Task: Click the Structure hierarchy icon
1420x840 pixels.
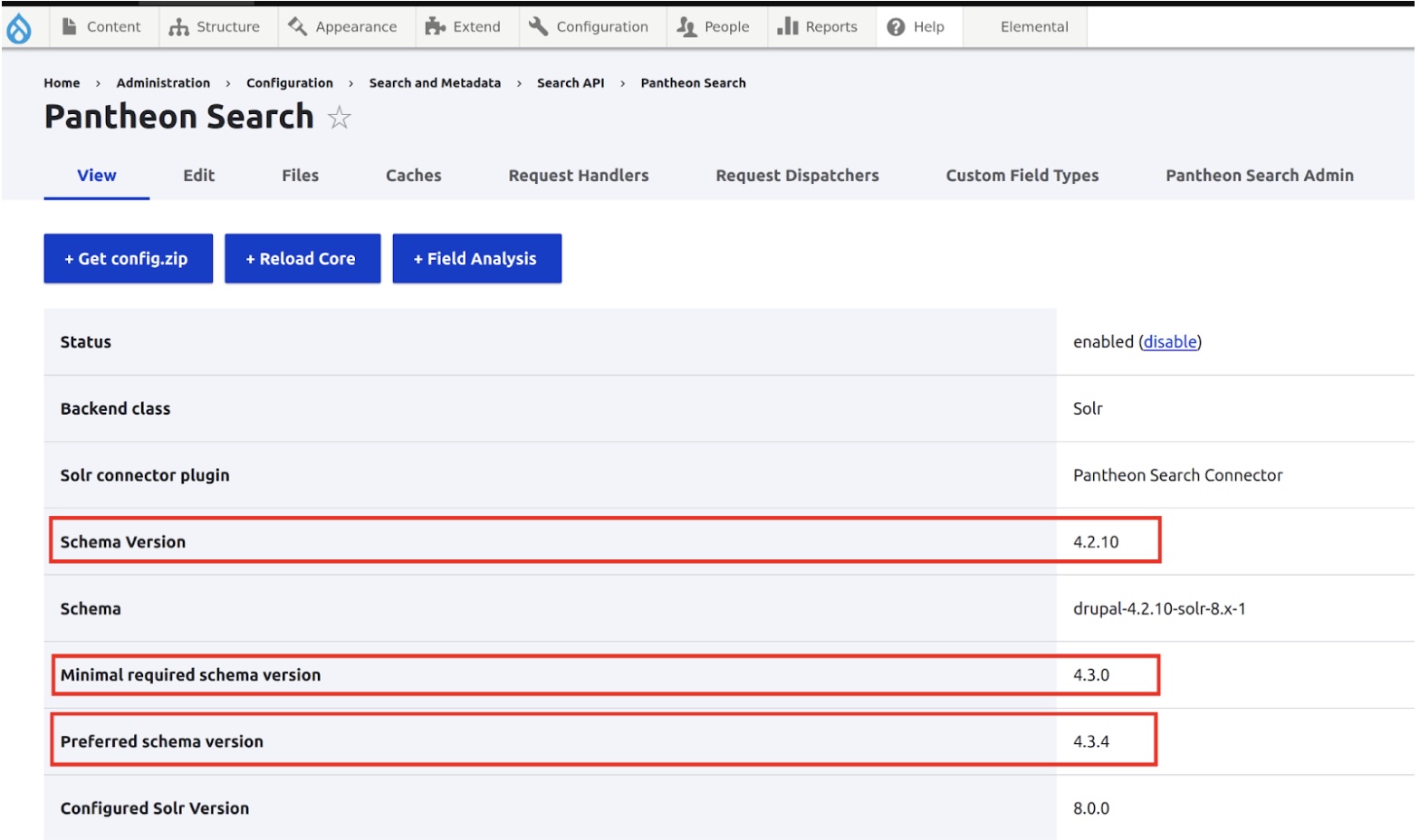Action: tap(178, 27)
